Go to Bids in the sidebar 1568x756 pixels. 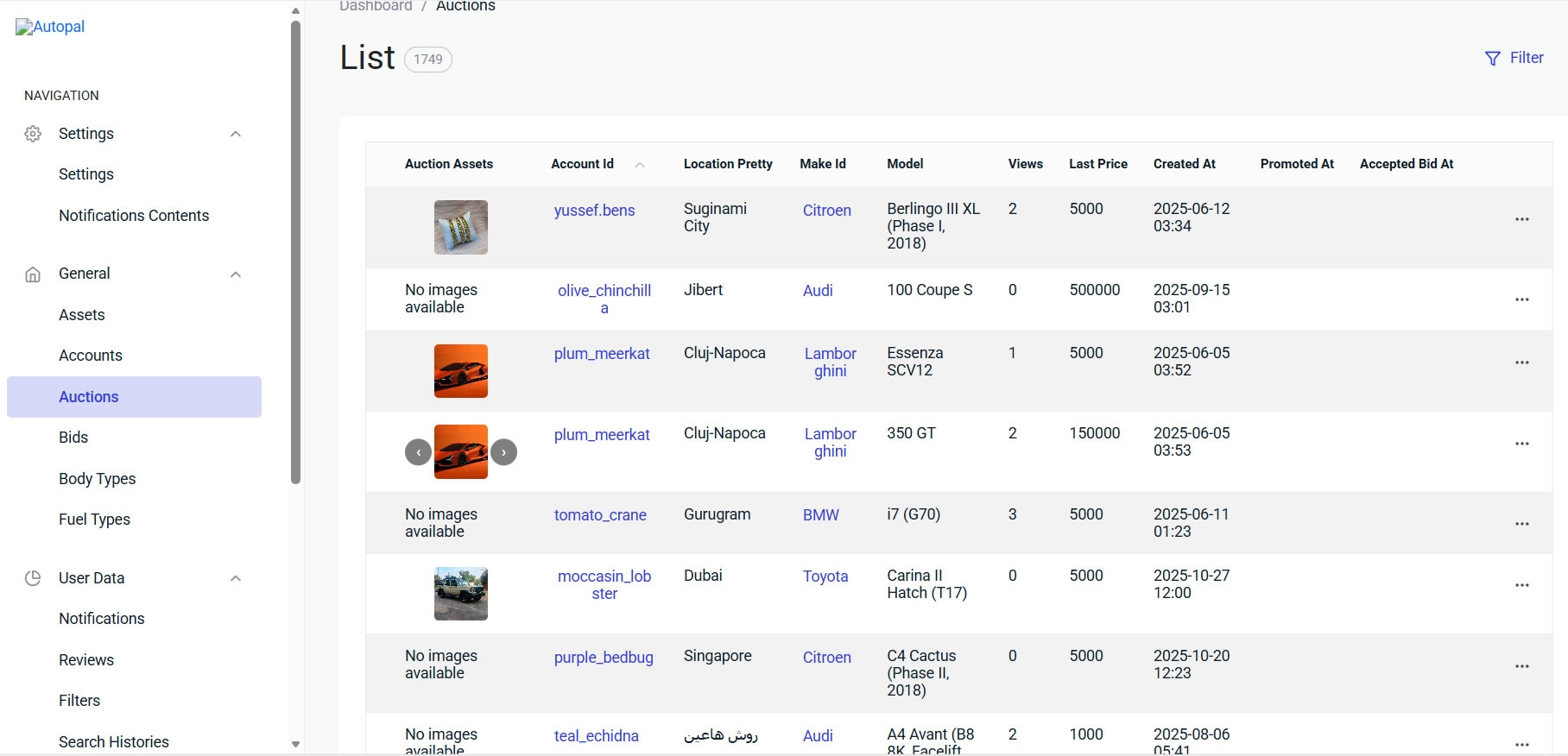point(73,438)
